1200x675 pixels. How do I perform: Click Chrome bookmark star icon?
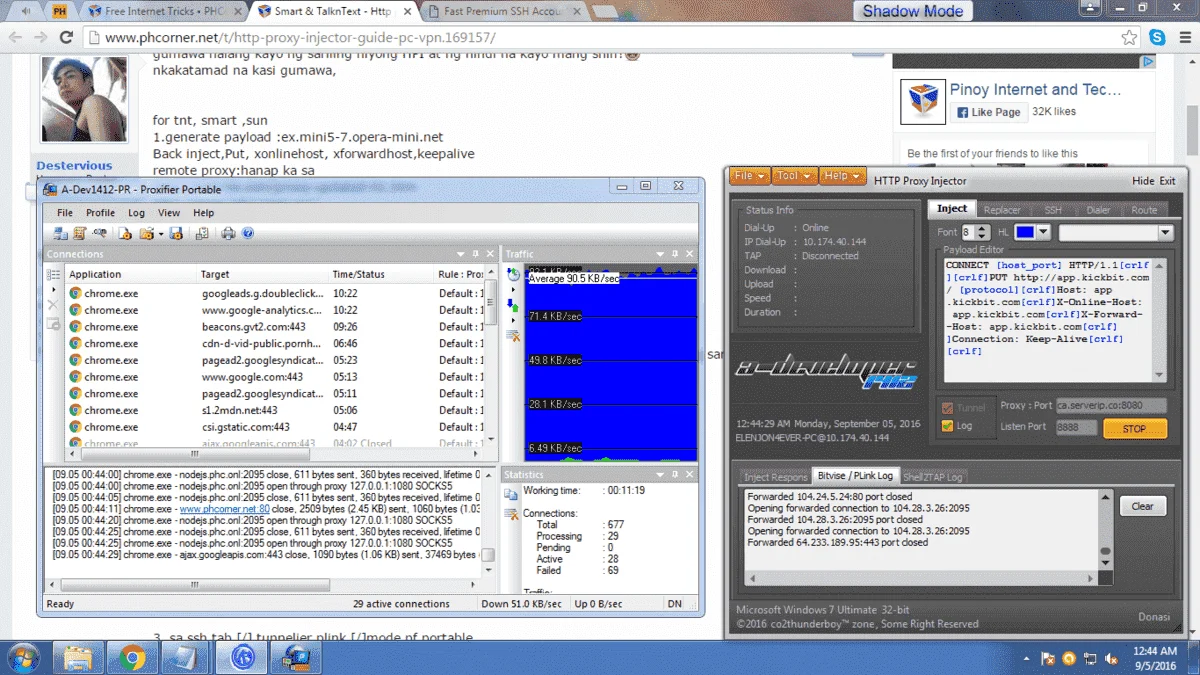tap(1129, 37)
